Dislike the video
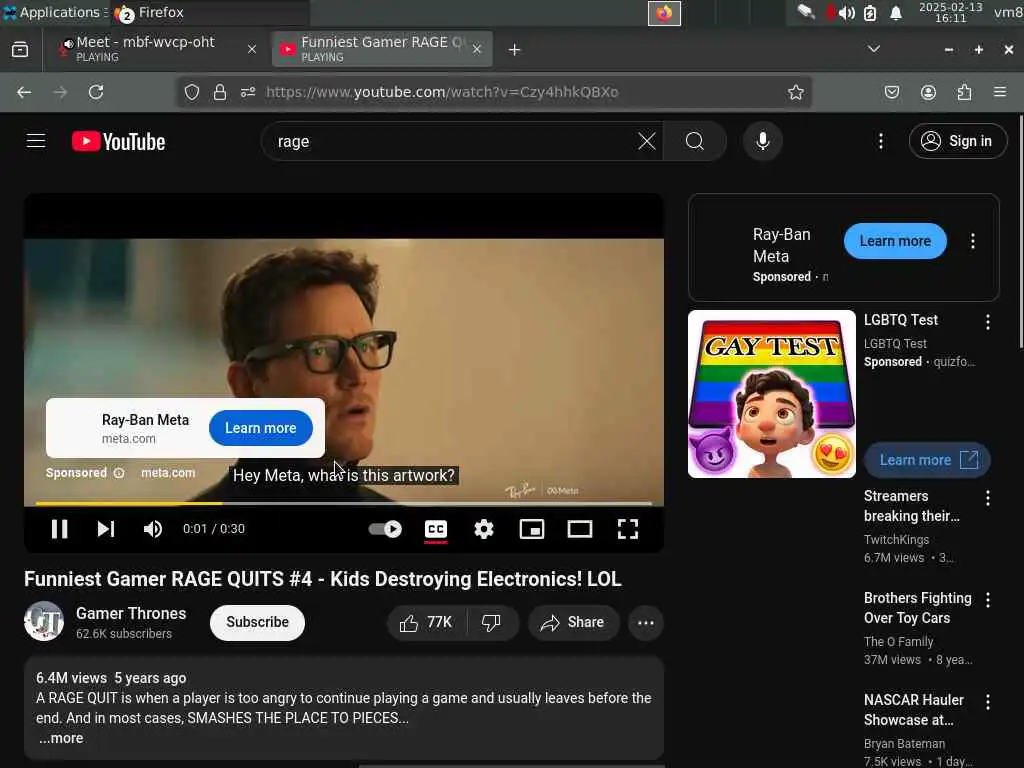This screenshot has height=768, width=1024. 492,623
